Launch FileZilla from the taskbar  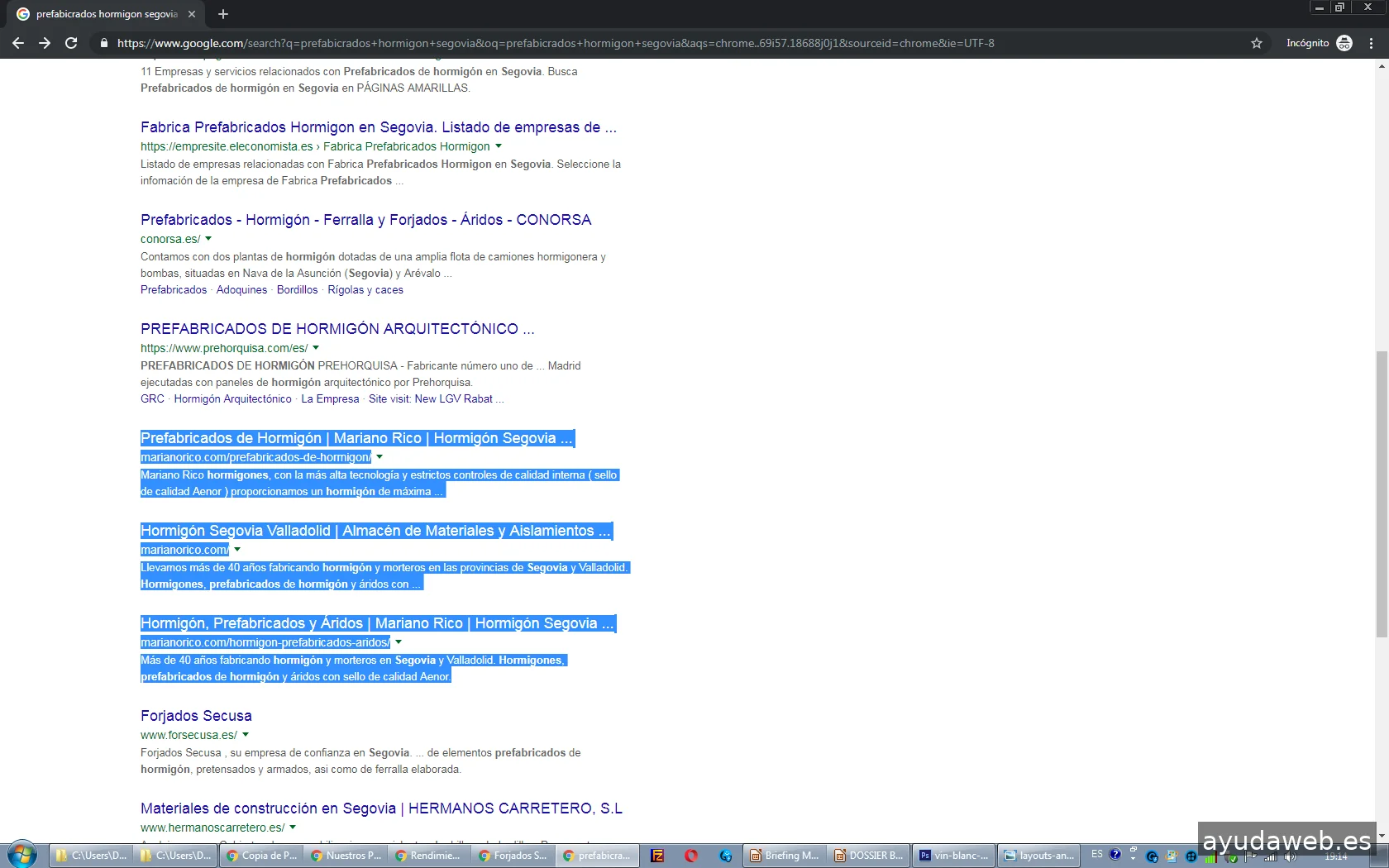coord(657,856)
